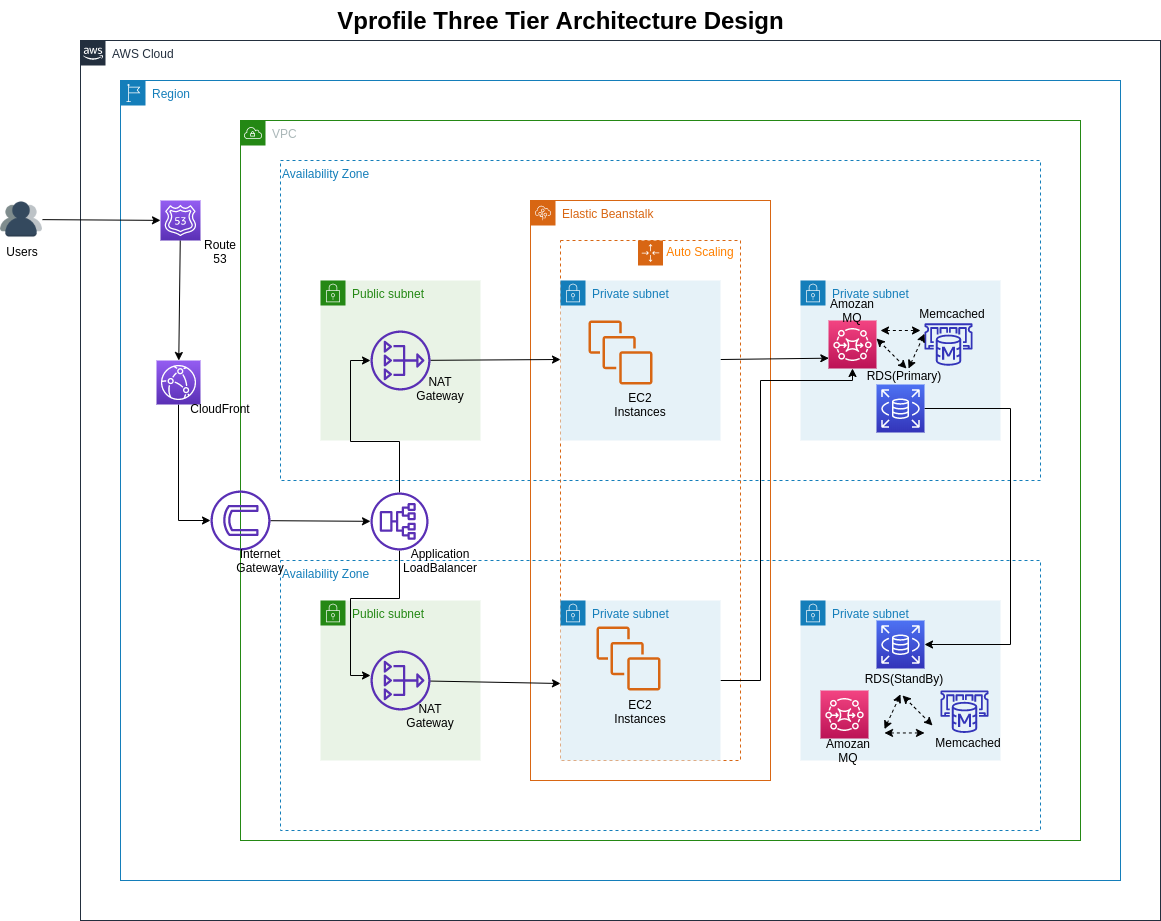The image size is (1161, 921).
Task: Click the RDS(StandBy) database icon
Action: (900, 644)
